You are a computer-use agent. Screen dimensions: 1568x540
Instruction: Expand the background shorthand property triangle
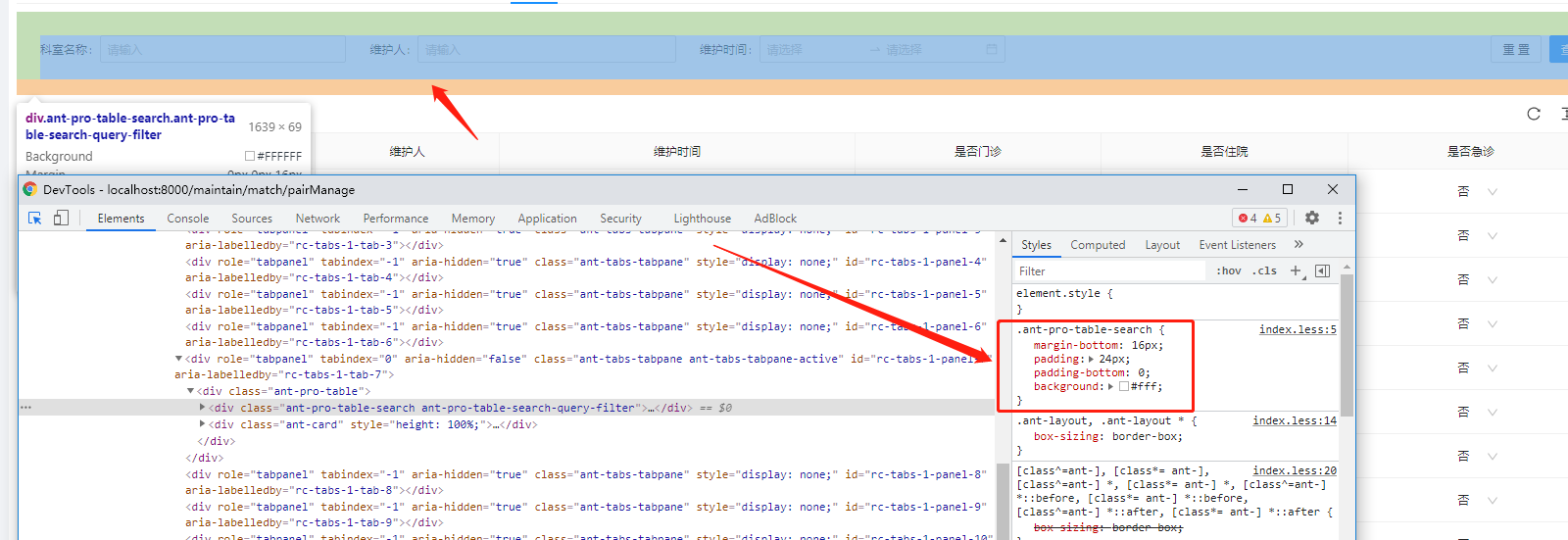click(x=1110, y=386)
